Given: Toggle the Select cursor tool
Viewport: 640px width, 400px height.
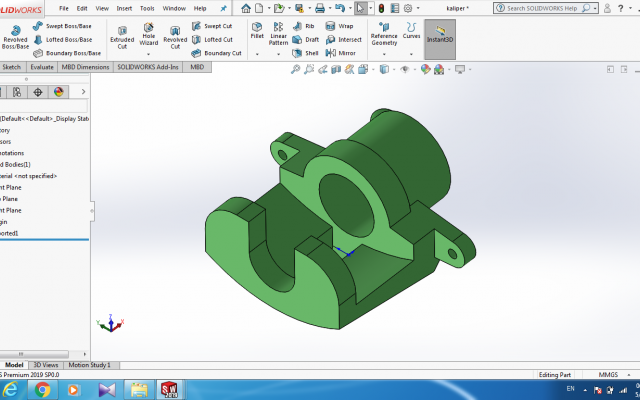Looking at the screenshot, I should click(360, 8).
